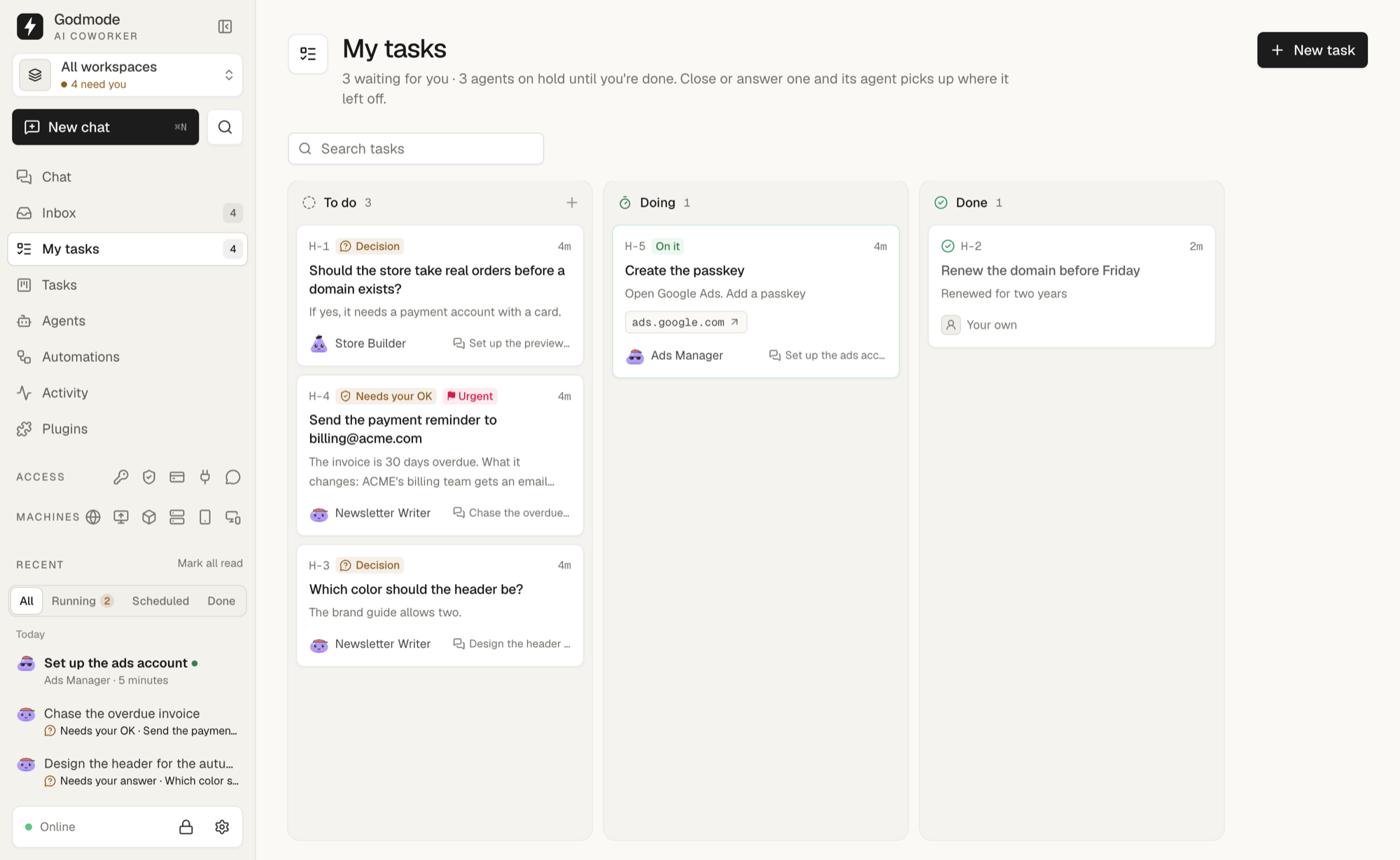Click the server icon under Machines

coord(177,517)
